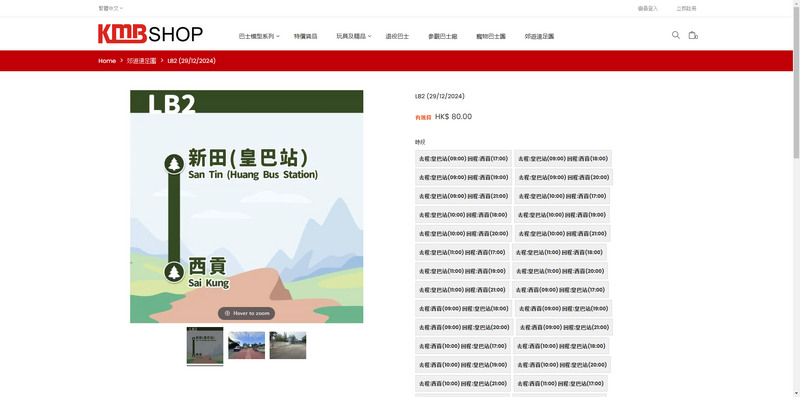Click the KMB Shop logo

click(x=151, y=34)
